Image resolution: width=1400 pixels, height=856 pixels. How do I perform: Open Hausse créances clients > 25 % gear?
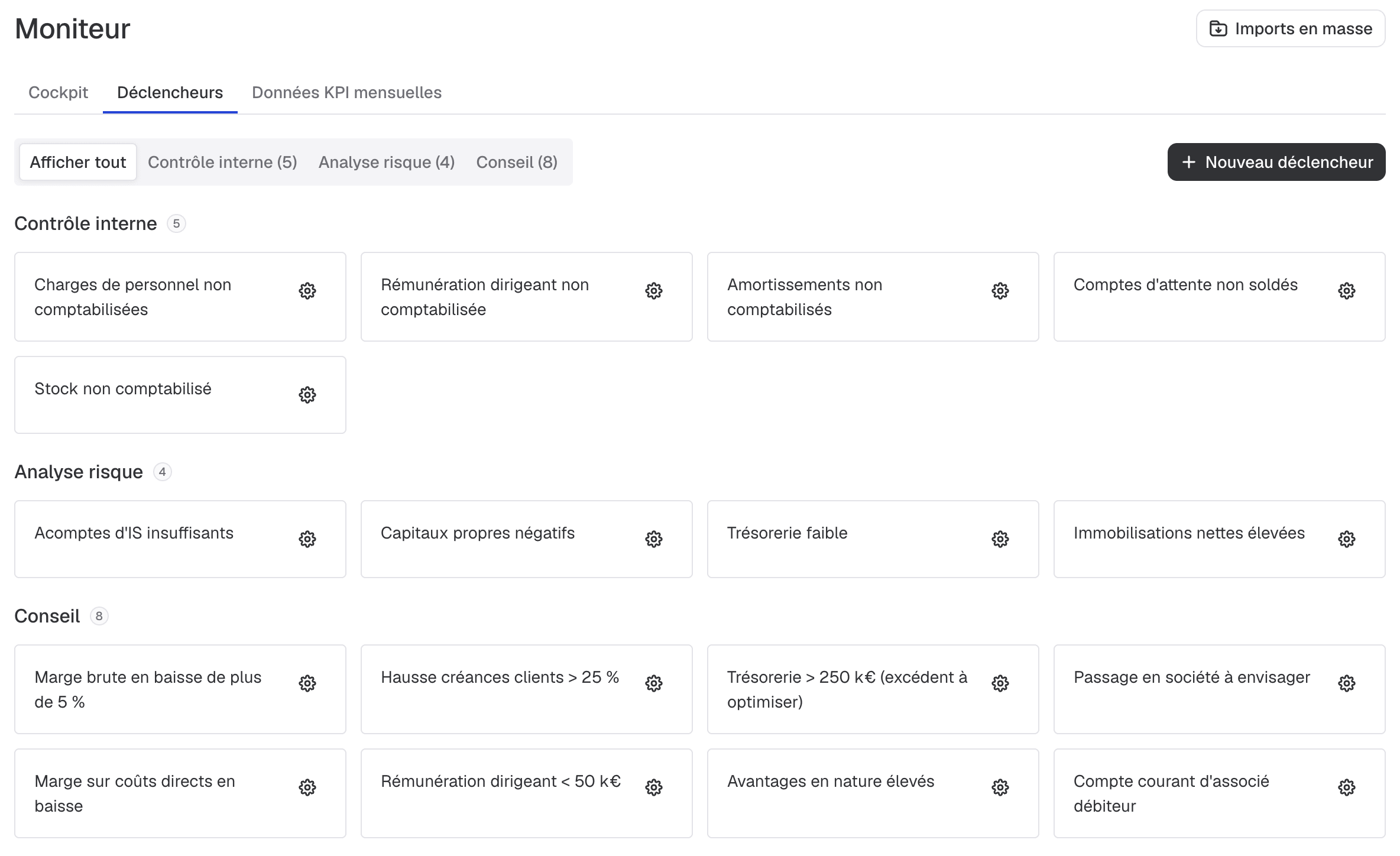654,683
